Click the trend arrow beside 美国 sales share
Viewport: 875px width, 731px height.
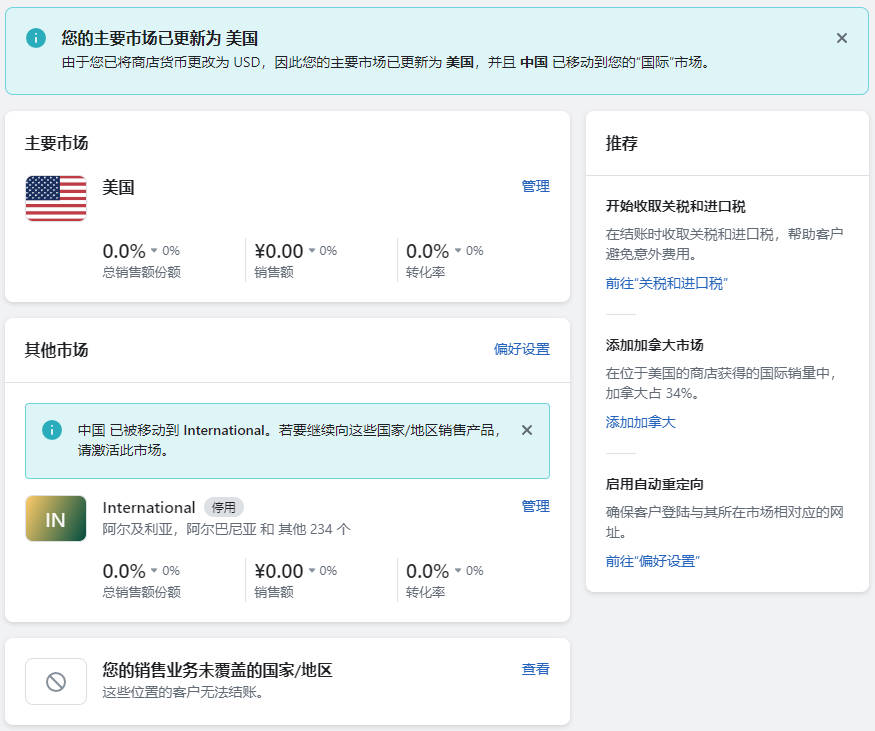(x=154, y=251)
